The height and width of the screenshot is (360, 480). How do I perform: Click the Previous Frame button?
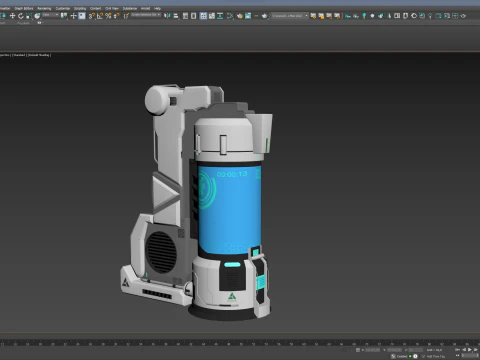click(464, 350)
